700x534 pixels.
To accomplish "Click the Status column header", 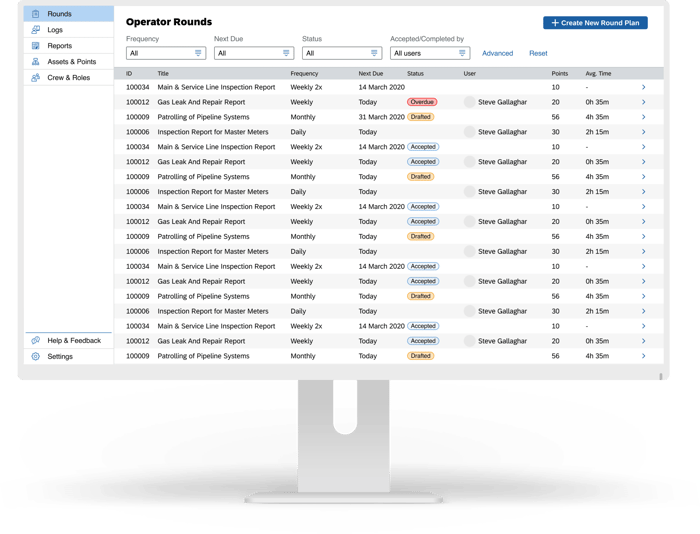I will click(x=415, y=74).
